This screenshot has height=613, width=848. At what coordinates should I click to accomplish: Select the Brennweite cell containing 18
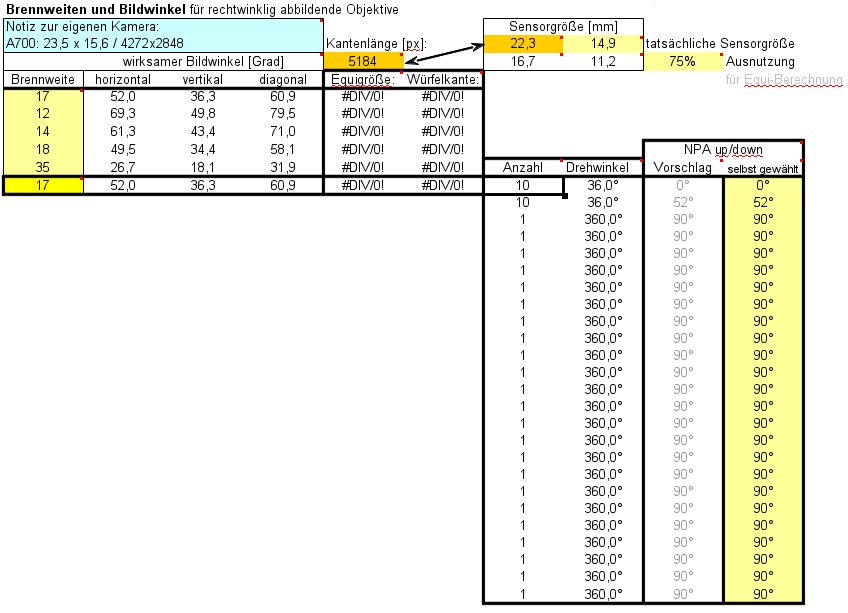(43, 148)
